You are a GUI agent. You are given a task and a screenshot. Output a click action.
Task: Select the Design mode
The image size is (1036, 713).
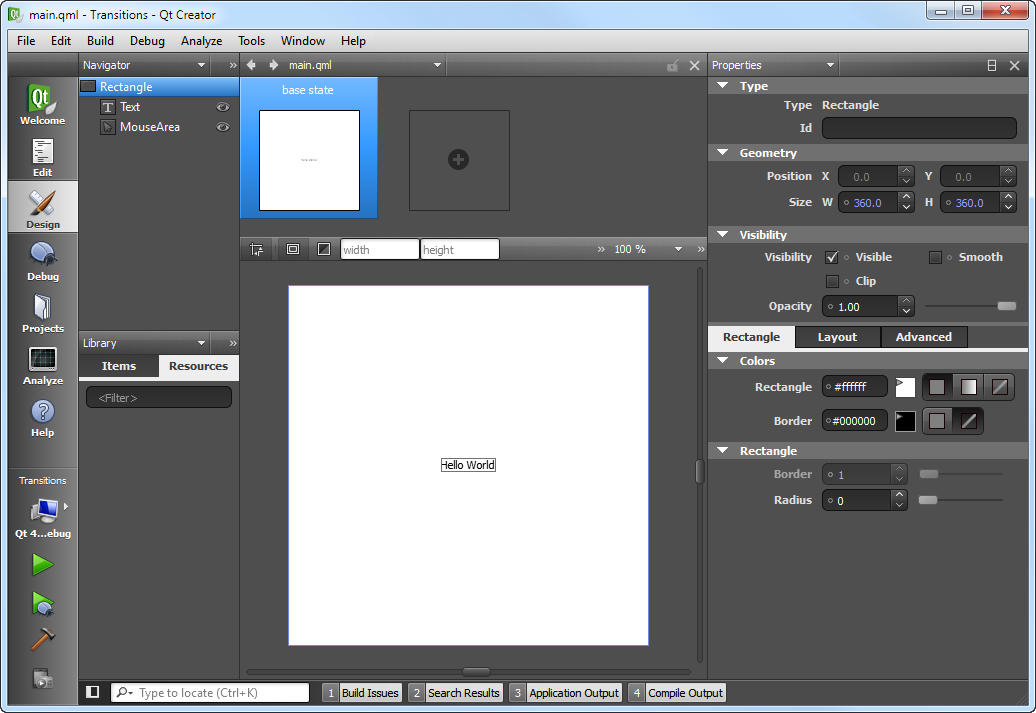[x=42, y=207]
